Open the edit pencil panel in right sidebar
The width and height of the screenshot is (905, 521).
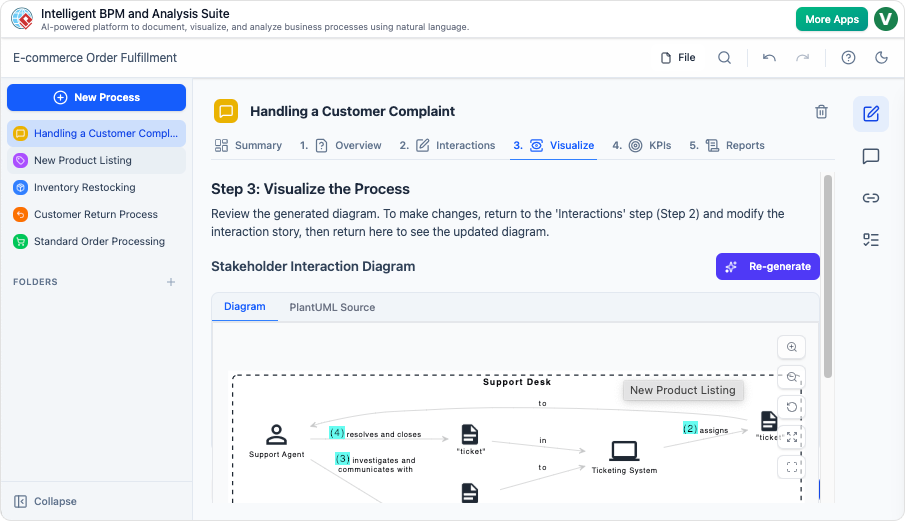coord(871,114)
